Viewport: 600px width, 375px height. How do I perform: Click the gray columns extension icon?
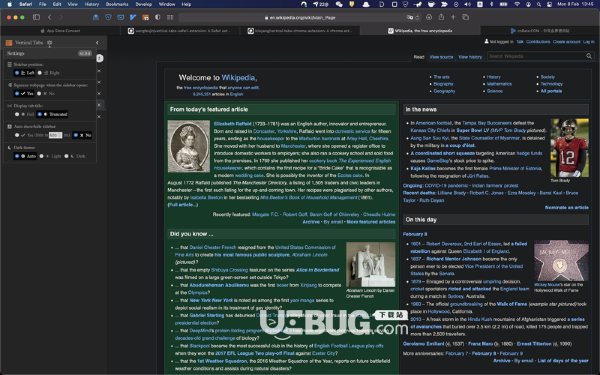point(170,17)
